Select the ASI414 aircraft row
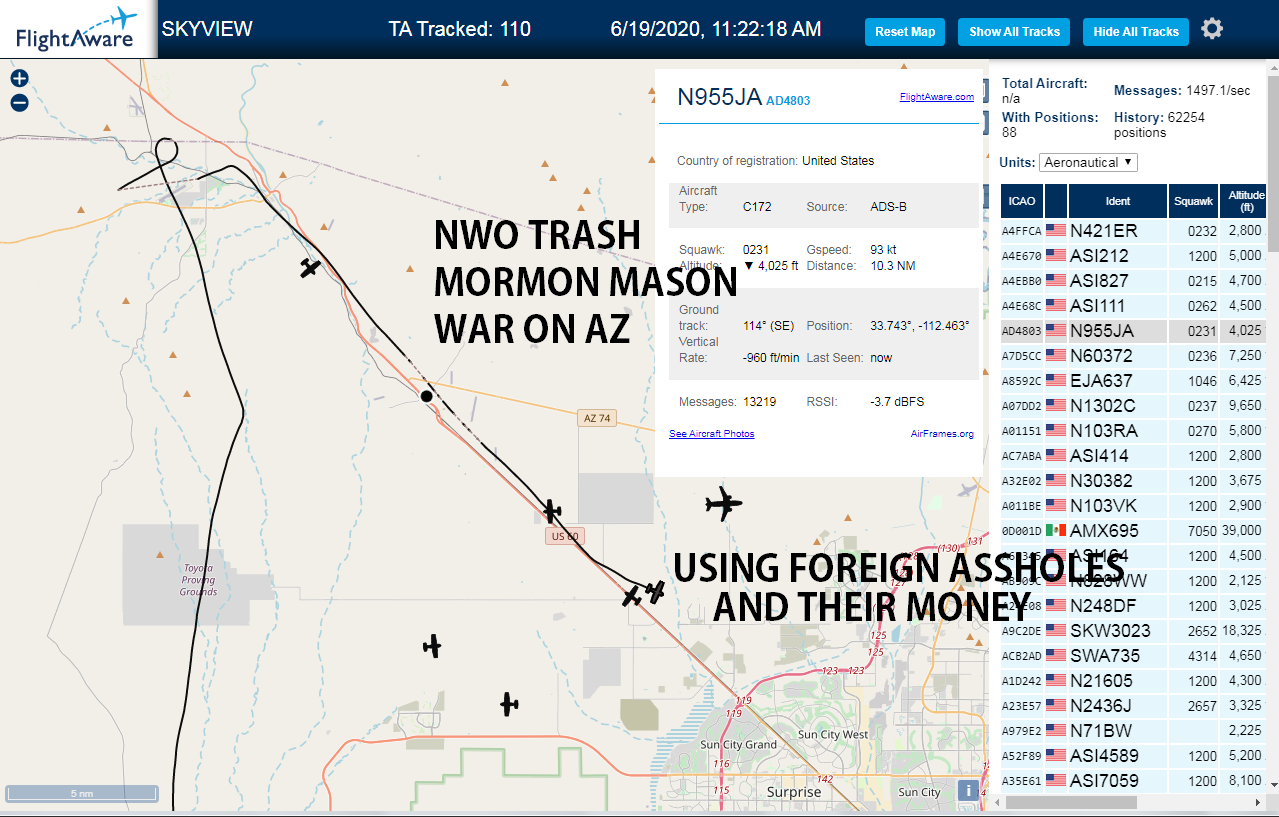The image size is (1279, 817). (1134, 456)
